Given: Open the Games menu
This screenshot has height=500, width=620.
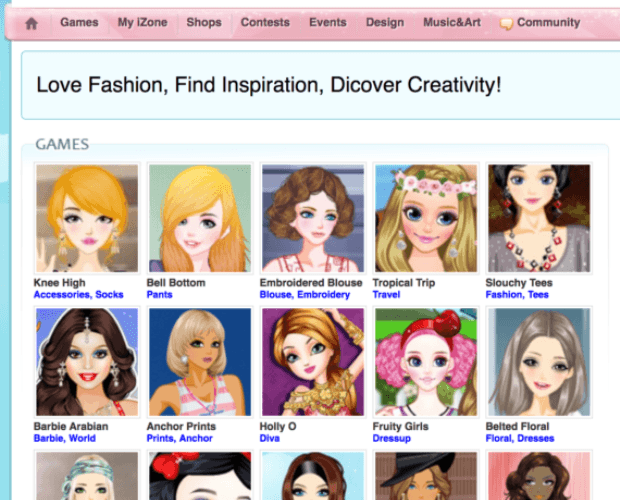Looking at the screenshot, I should pos(79,23).
